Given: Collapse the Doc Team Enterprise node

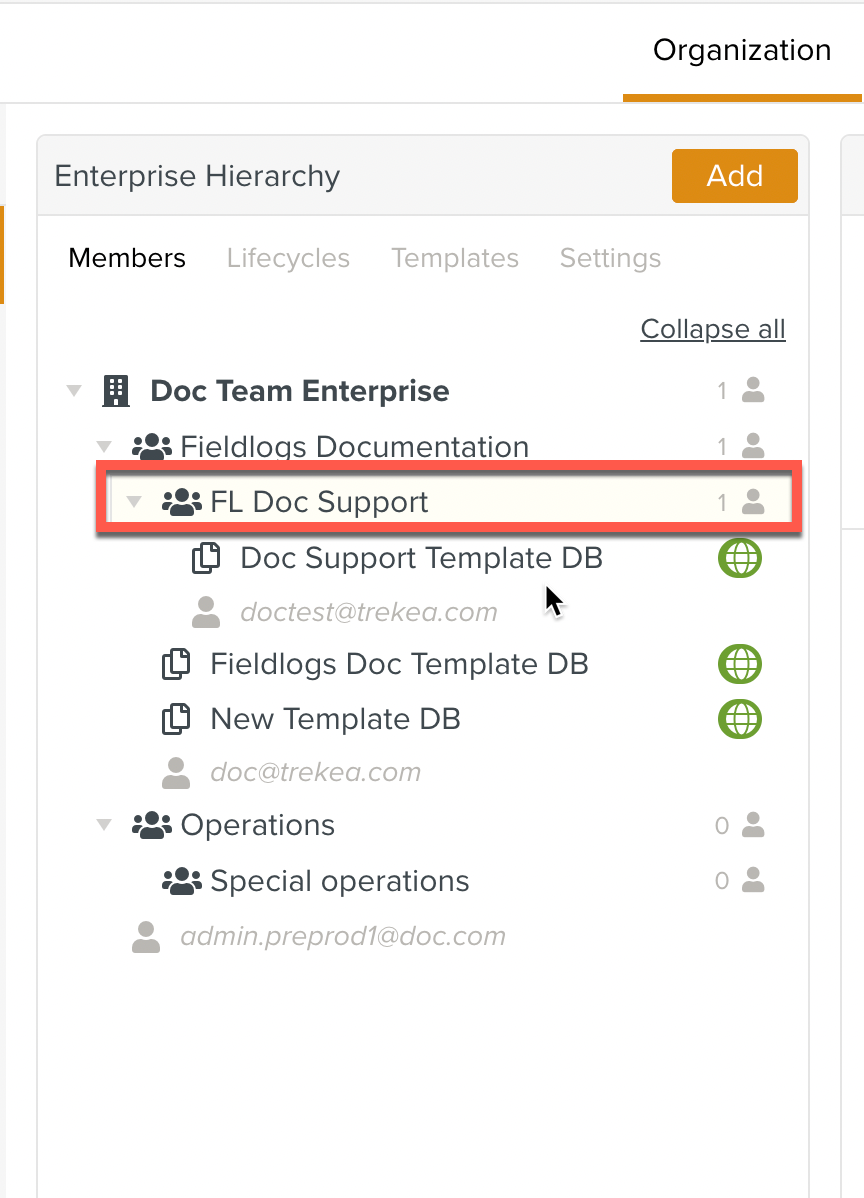Looking at the screenshot, I should (x=74, y=391).
